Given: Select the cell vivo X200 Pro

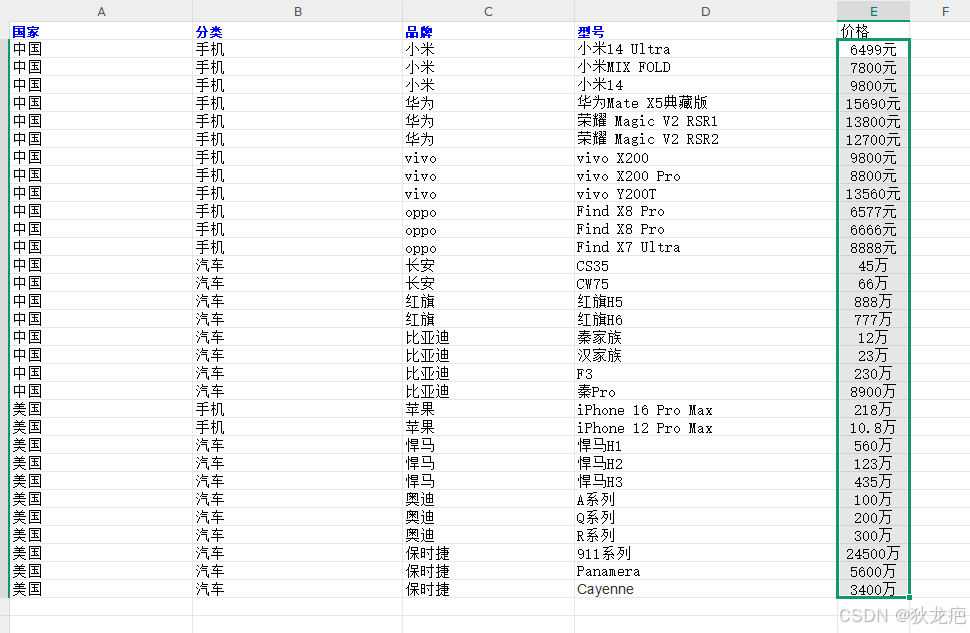Looking at the screenshot, I should (705, 175).
